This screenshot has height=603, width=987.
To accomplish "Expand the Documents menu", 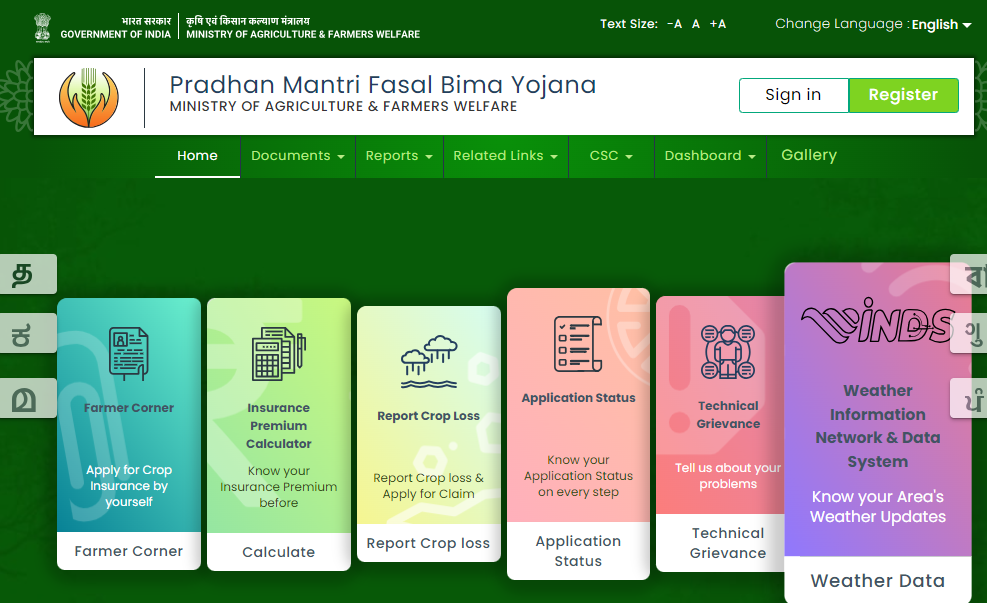I will tap(298, 155).
